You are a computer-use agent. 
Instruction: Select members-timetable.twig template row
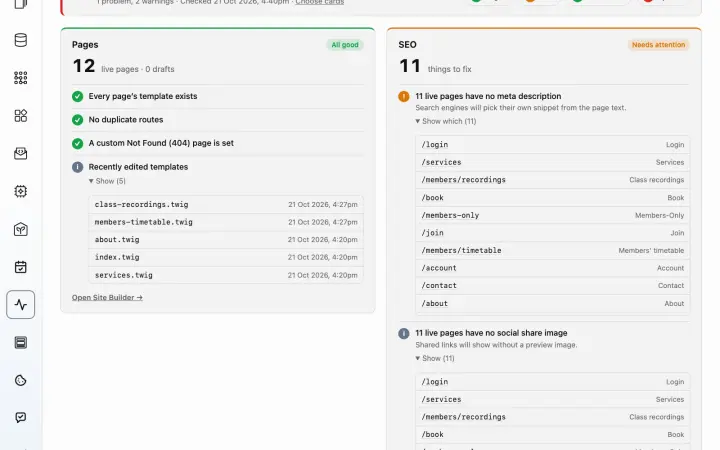(x=226, y=222)
